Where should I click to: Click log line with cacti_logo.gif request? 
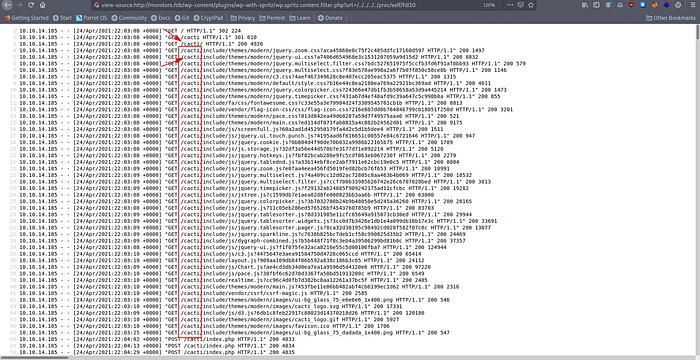pos(209,320)
